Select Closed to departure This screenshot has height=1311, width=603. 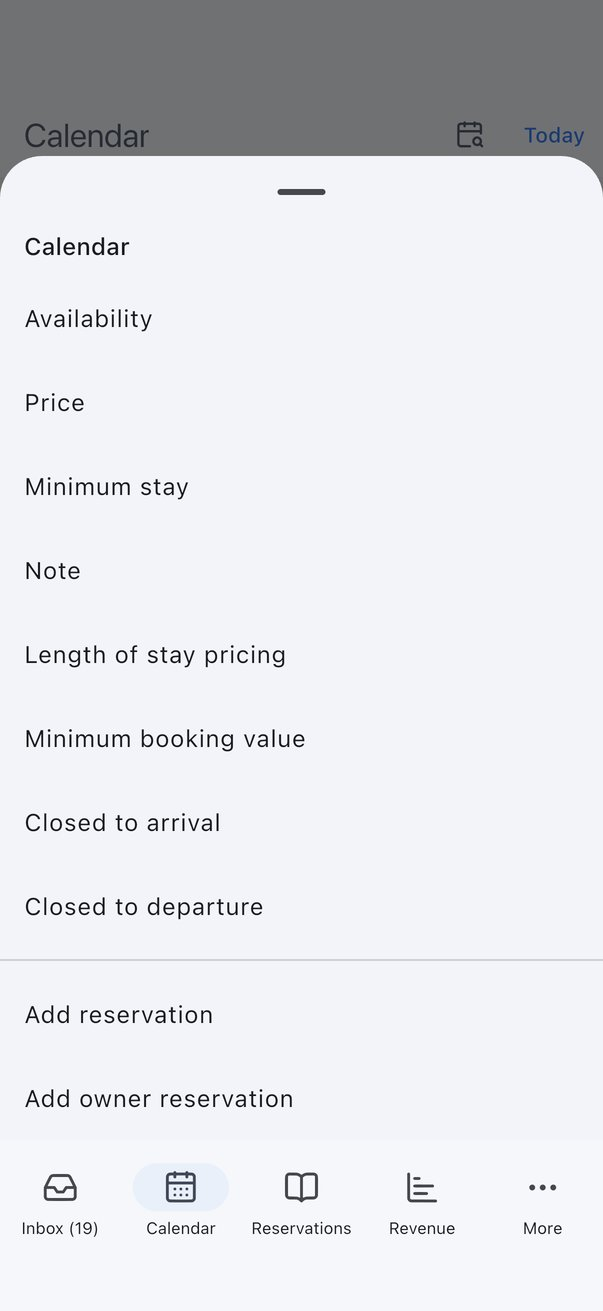point(301,907)
